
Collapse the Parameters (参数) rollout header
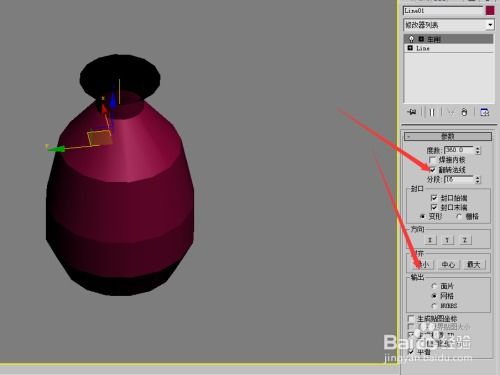[448, 136]
